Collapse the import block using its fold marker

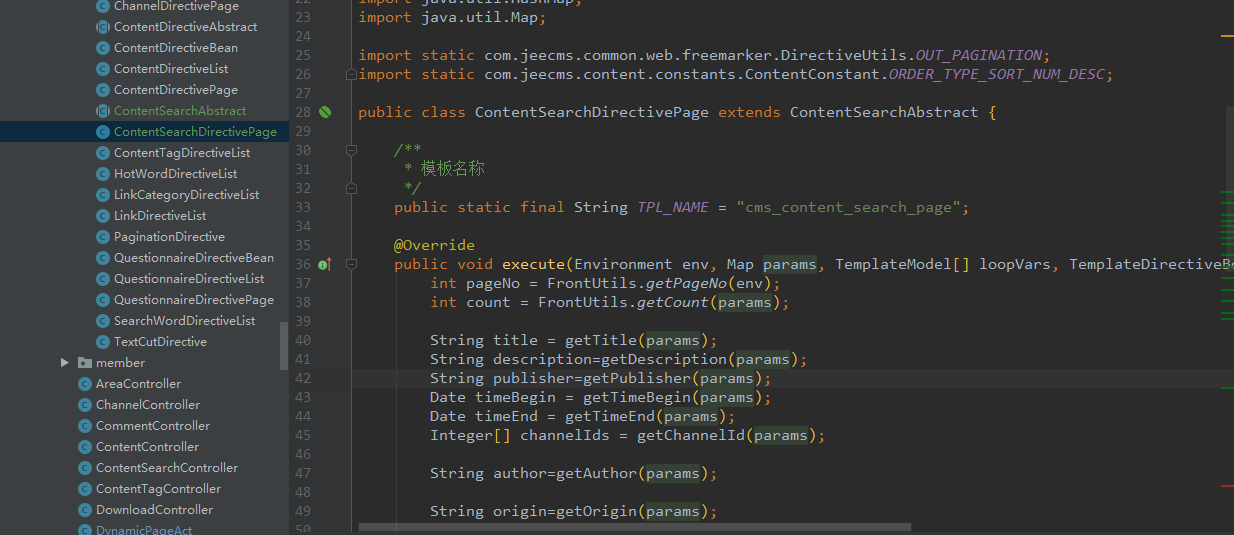click(x=351, y=74)
